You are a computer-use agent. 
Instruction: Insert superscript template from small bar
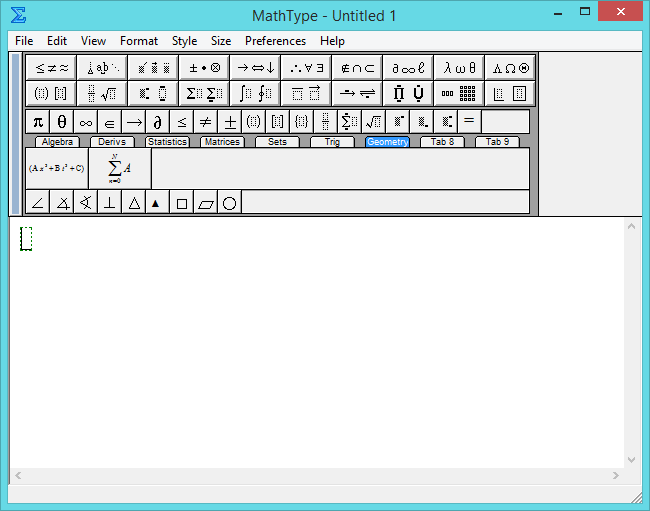click(x=398, y=122)
